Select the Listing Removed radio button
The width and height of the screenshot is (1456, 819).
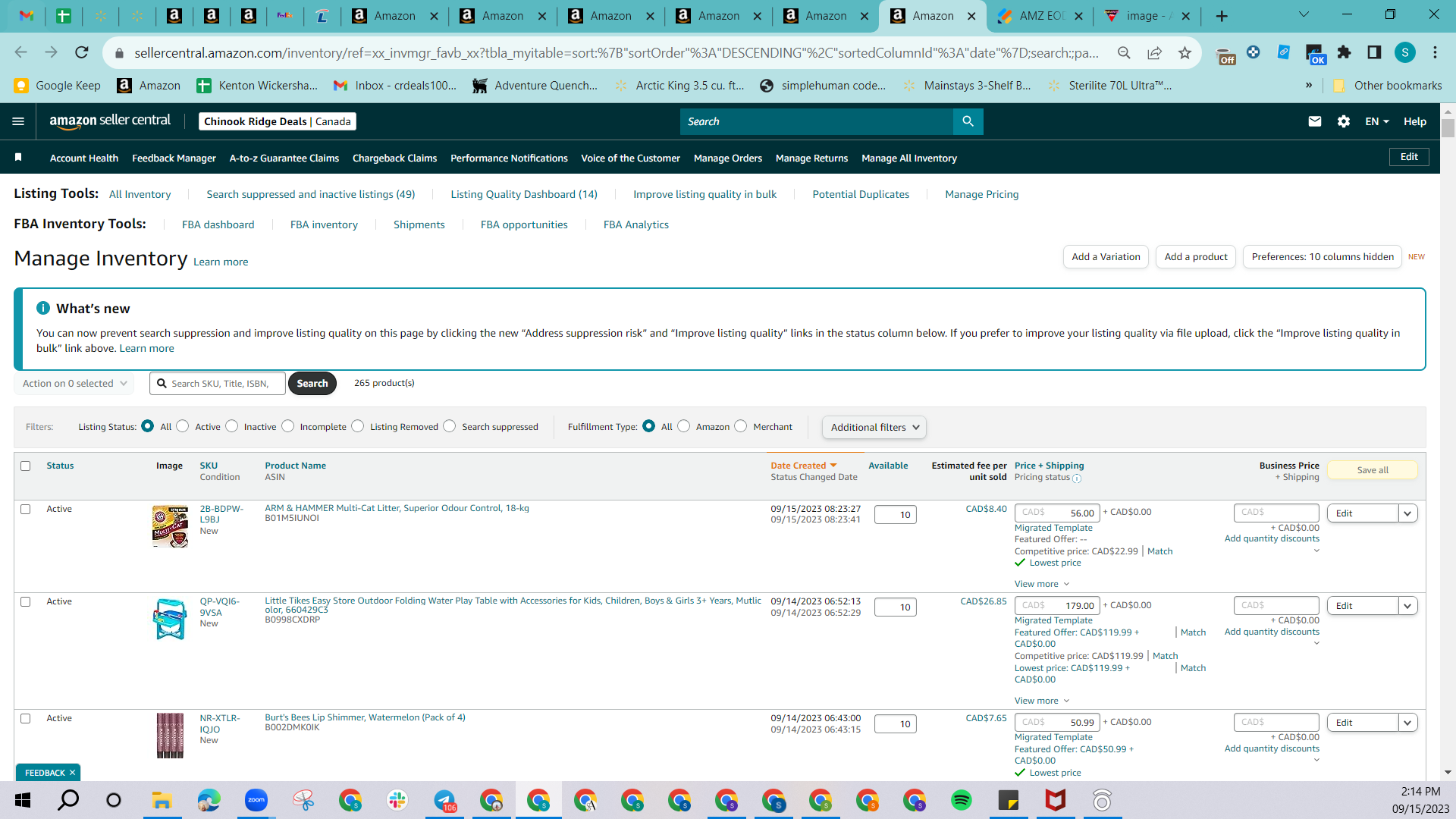coord(358,426)
